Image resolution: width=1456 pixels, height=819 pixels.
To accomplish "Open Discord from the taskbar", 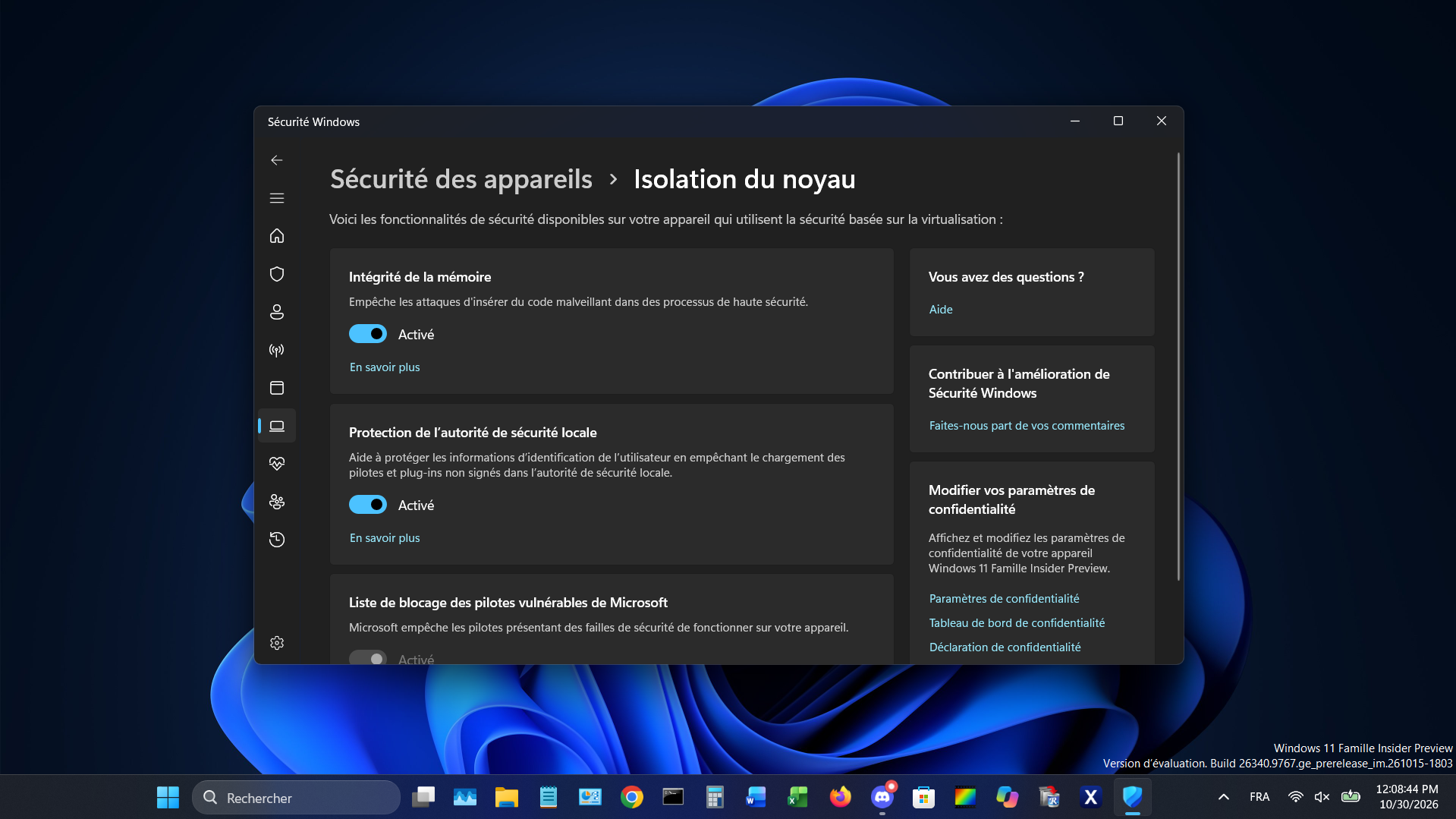I will pos(882,798).
